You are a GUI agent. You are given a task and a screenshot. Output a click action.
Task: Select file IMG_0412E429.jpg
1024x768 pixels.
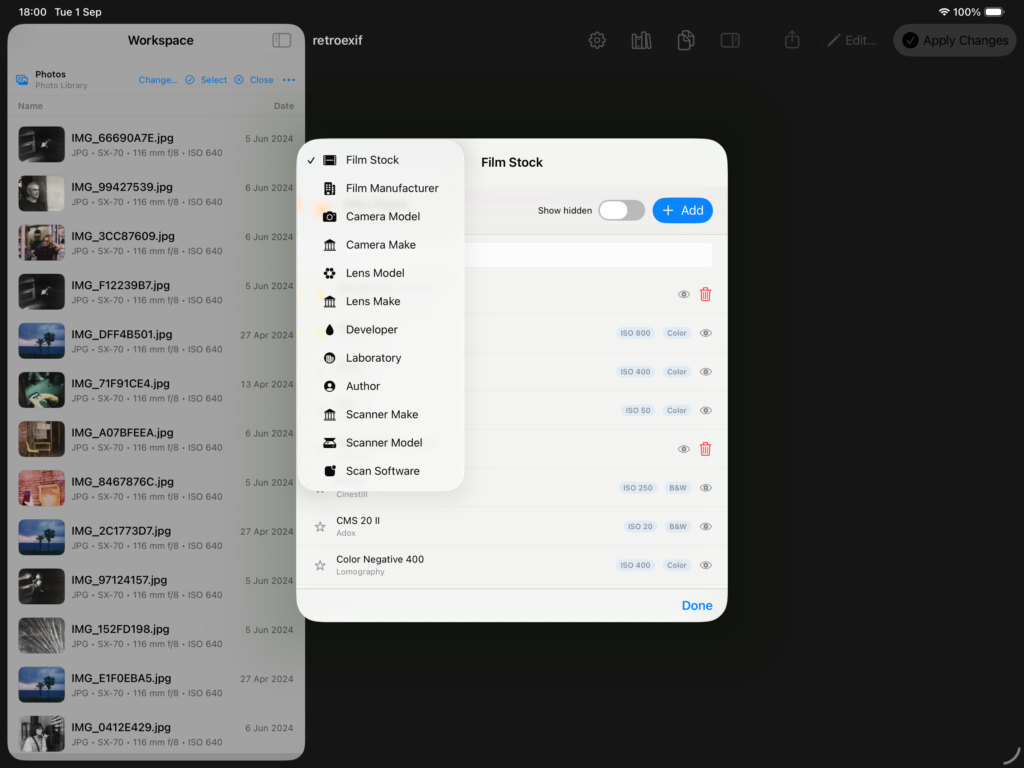tap(156, 733)
